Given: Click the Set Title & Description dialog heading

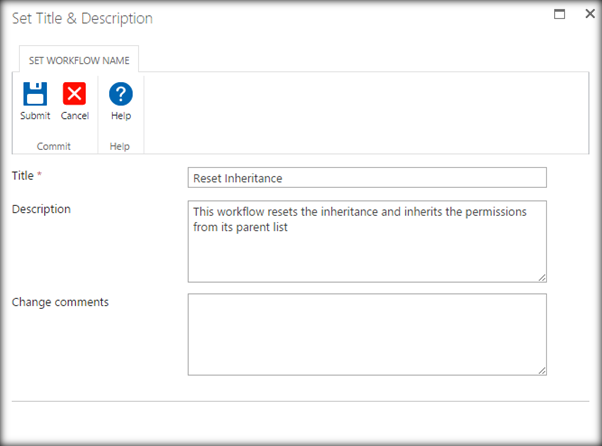Looking at the screenshot, I should click(x=82, y=19).
